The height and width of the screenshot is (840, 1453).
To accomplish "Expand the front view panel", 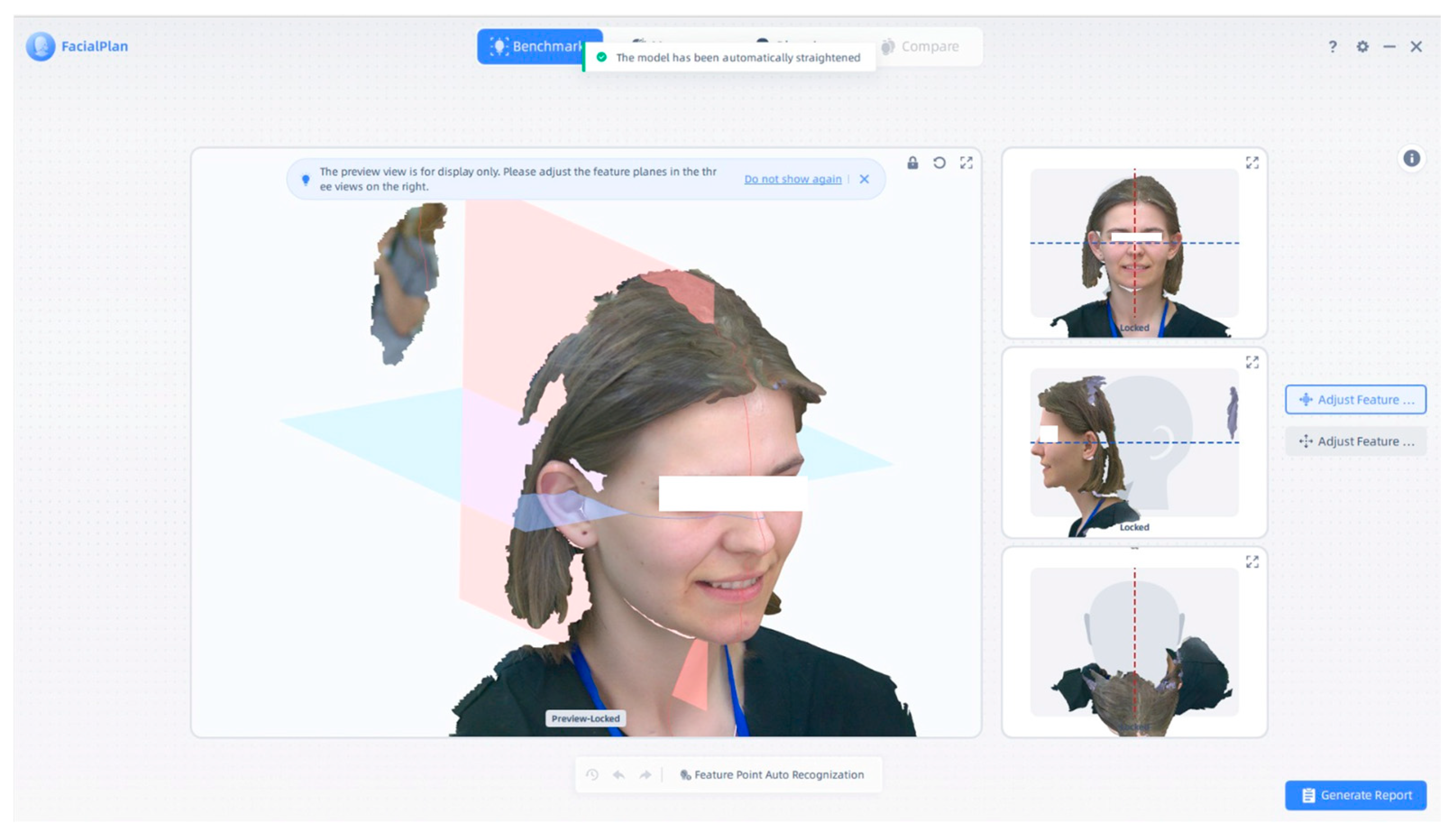I will coord(1252,163).
